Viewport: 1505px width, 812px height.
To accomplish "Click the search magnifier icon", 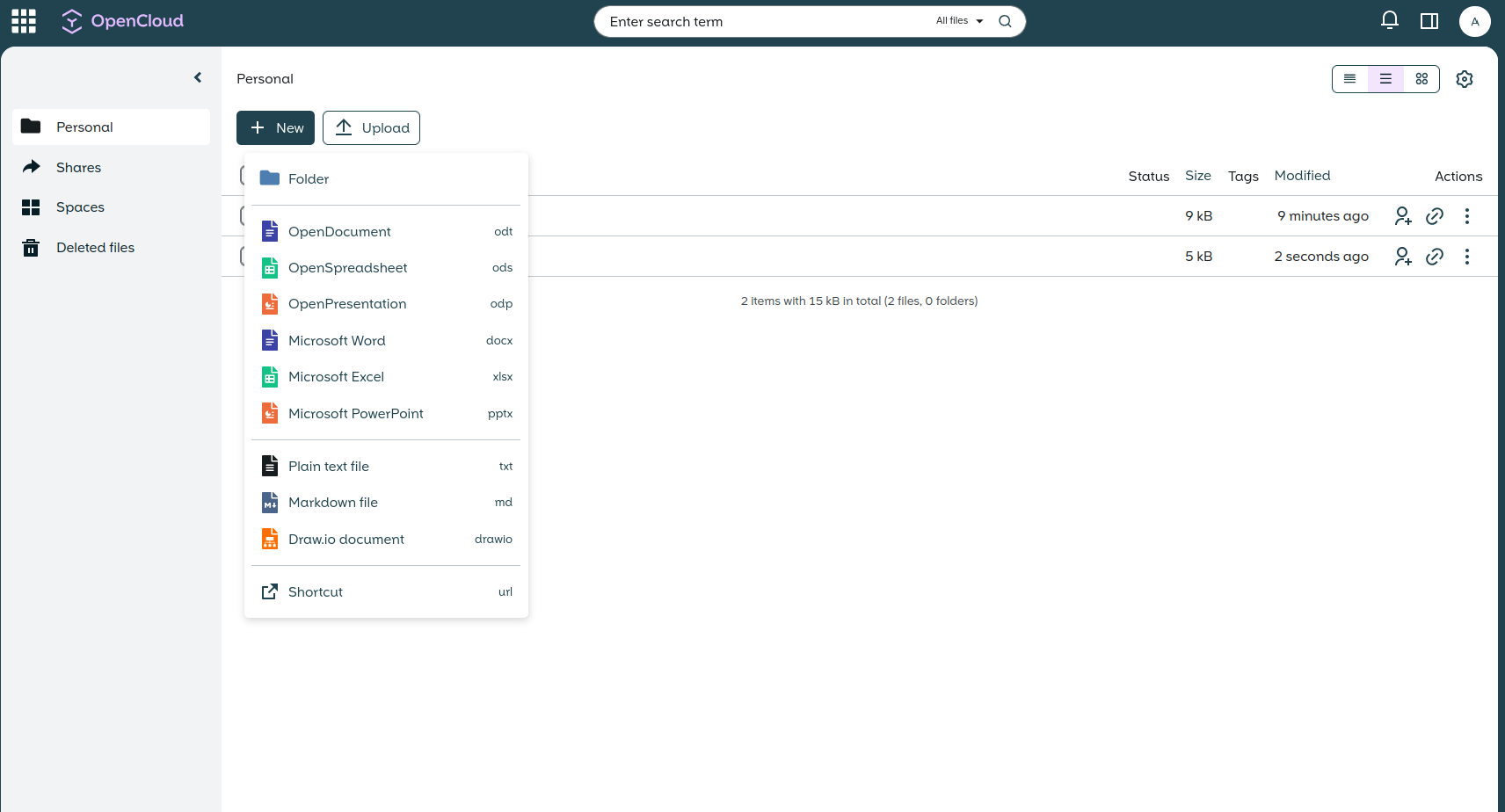I will tap(1005, 21).
